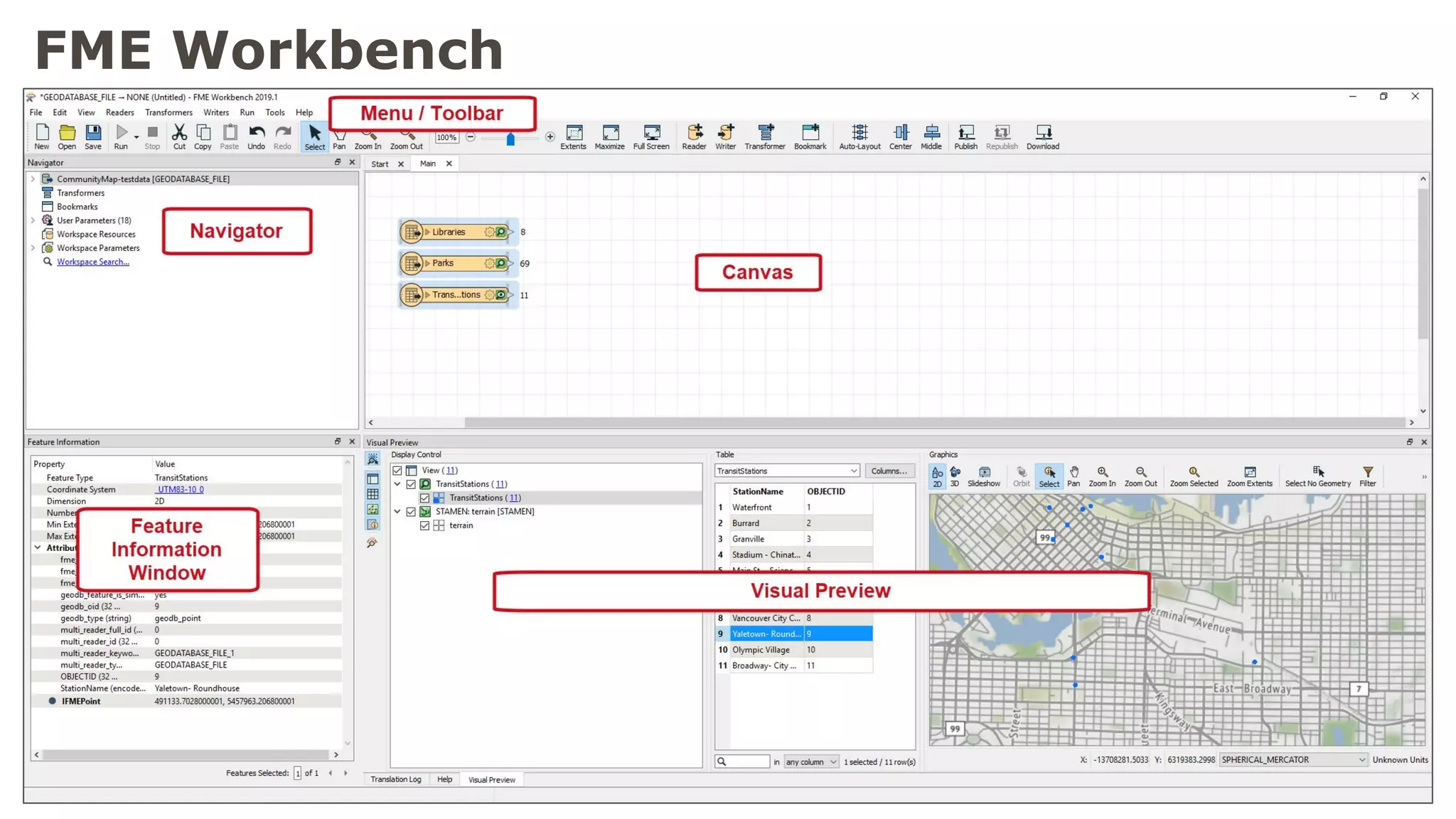Choose Pan tool in Graphics toolbar
The width and height of the screenshot is (1456, 819).
click(x=1074, y=476)
